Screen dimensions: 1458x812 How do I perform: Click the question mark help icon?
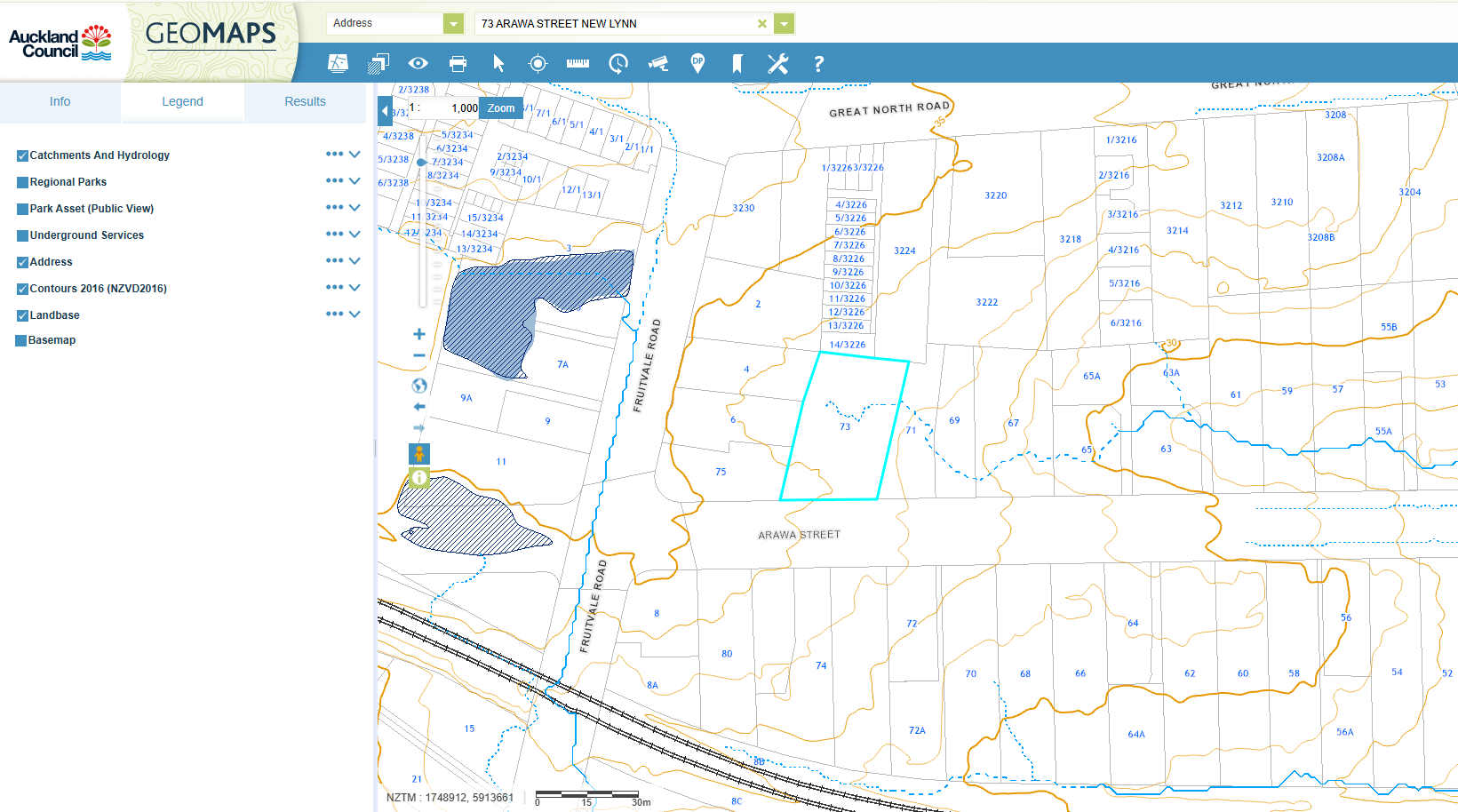pyautogui.click(x=818, y=63)
